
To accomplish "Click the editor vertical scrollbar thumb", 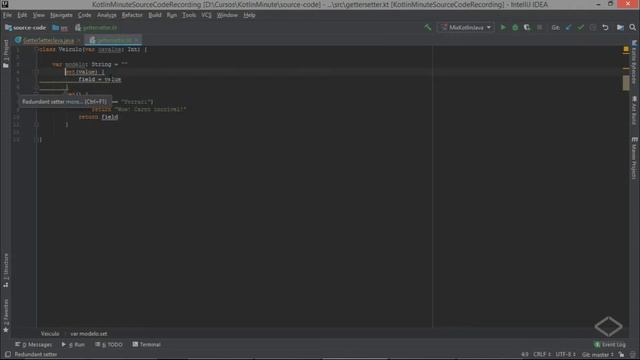I will point(626,82).
